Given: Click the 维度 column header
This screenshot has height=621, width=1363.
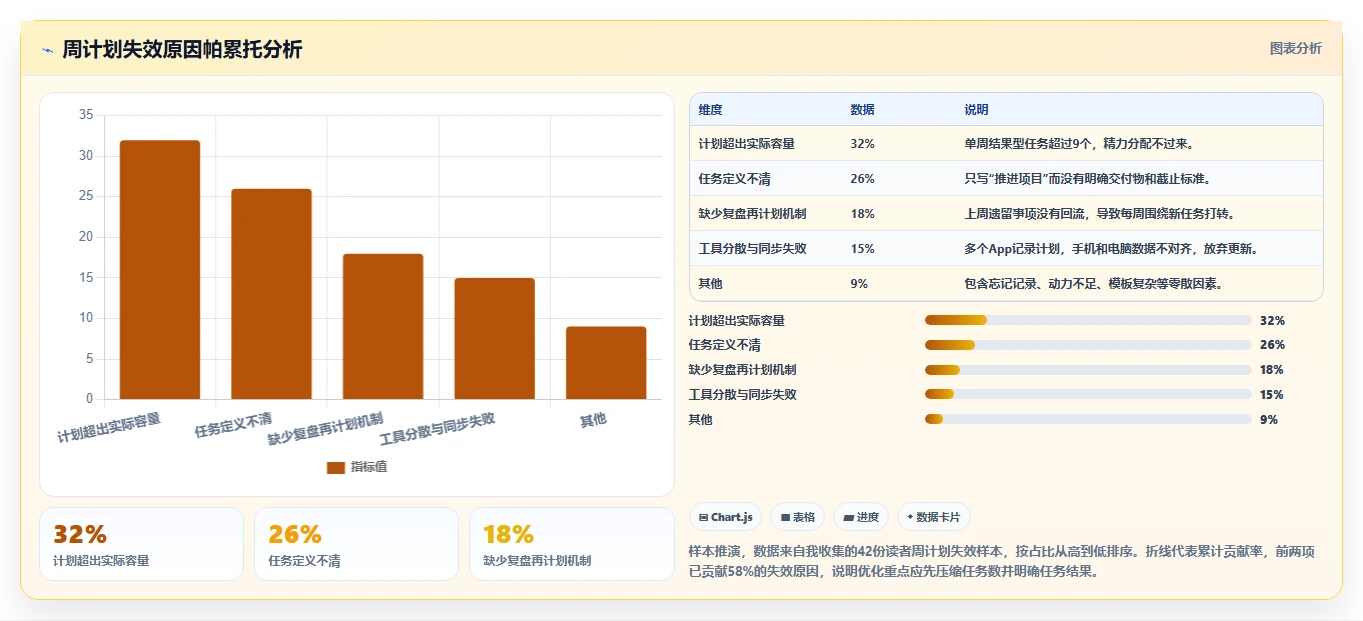Looking at the screenshot, I should [711, 110].
